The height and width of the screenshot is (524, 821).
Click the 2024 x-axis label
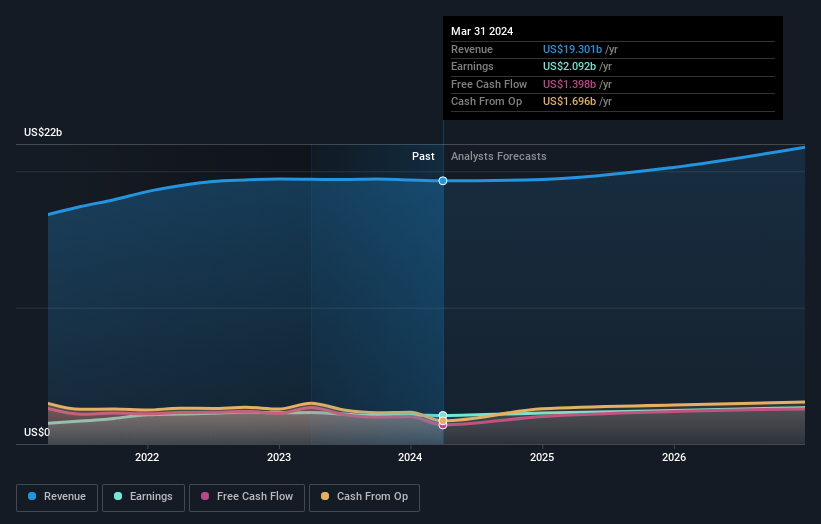pyautogui.click(x=410, y=458)
